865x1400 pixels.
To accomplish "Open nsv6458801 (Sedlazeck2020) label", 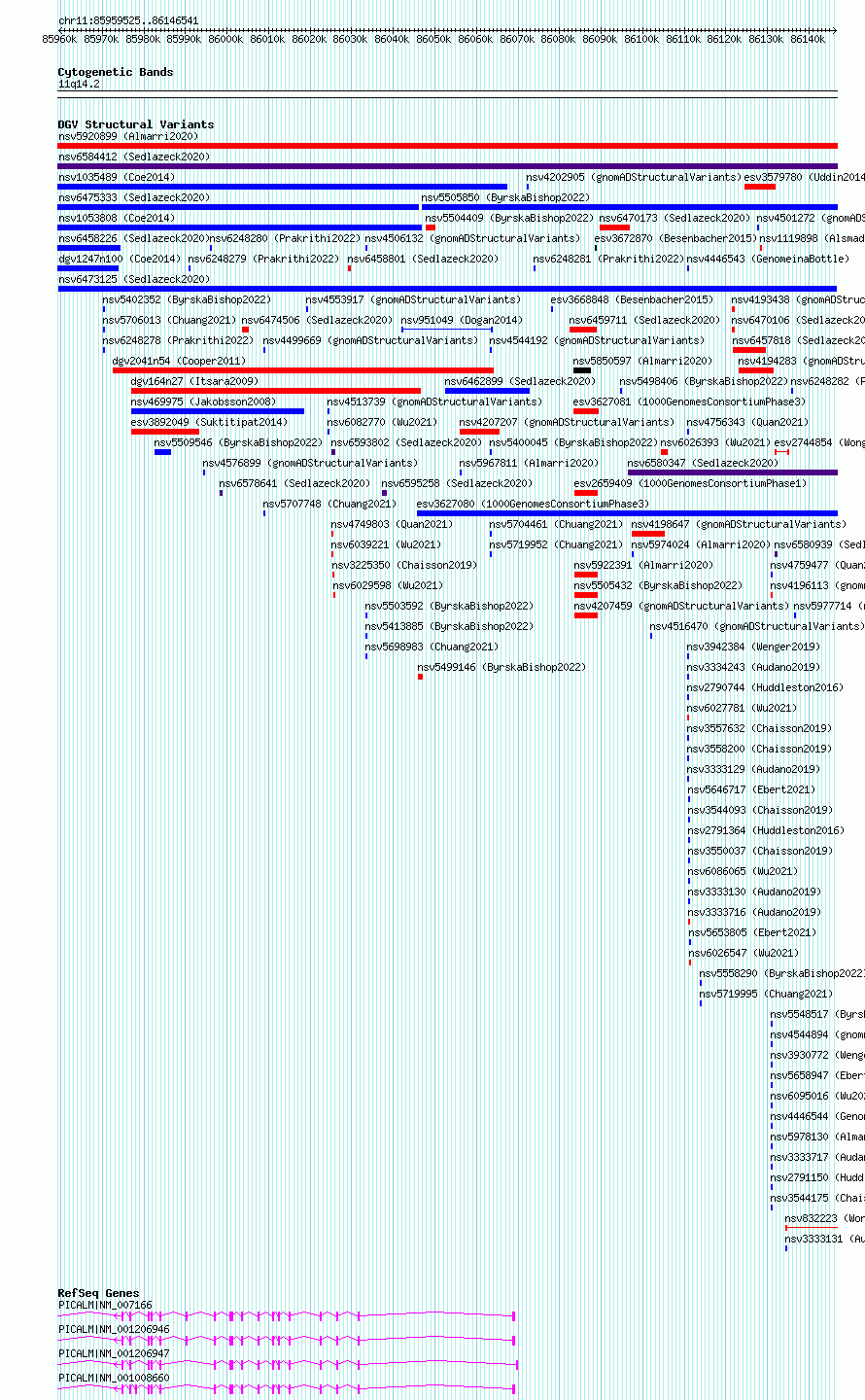I will (423, 259).
